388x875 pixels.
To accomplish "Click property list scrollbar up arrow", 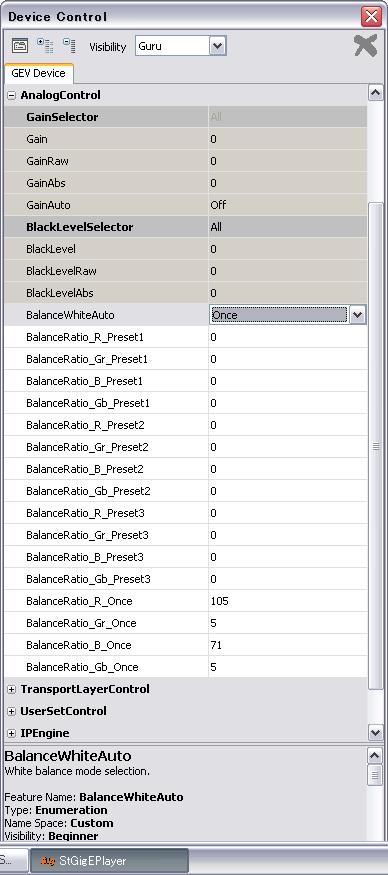I will point(376,93).
